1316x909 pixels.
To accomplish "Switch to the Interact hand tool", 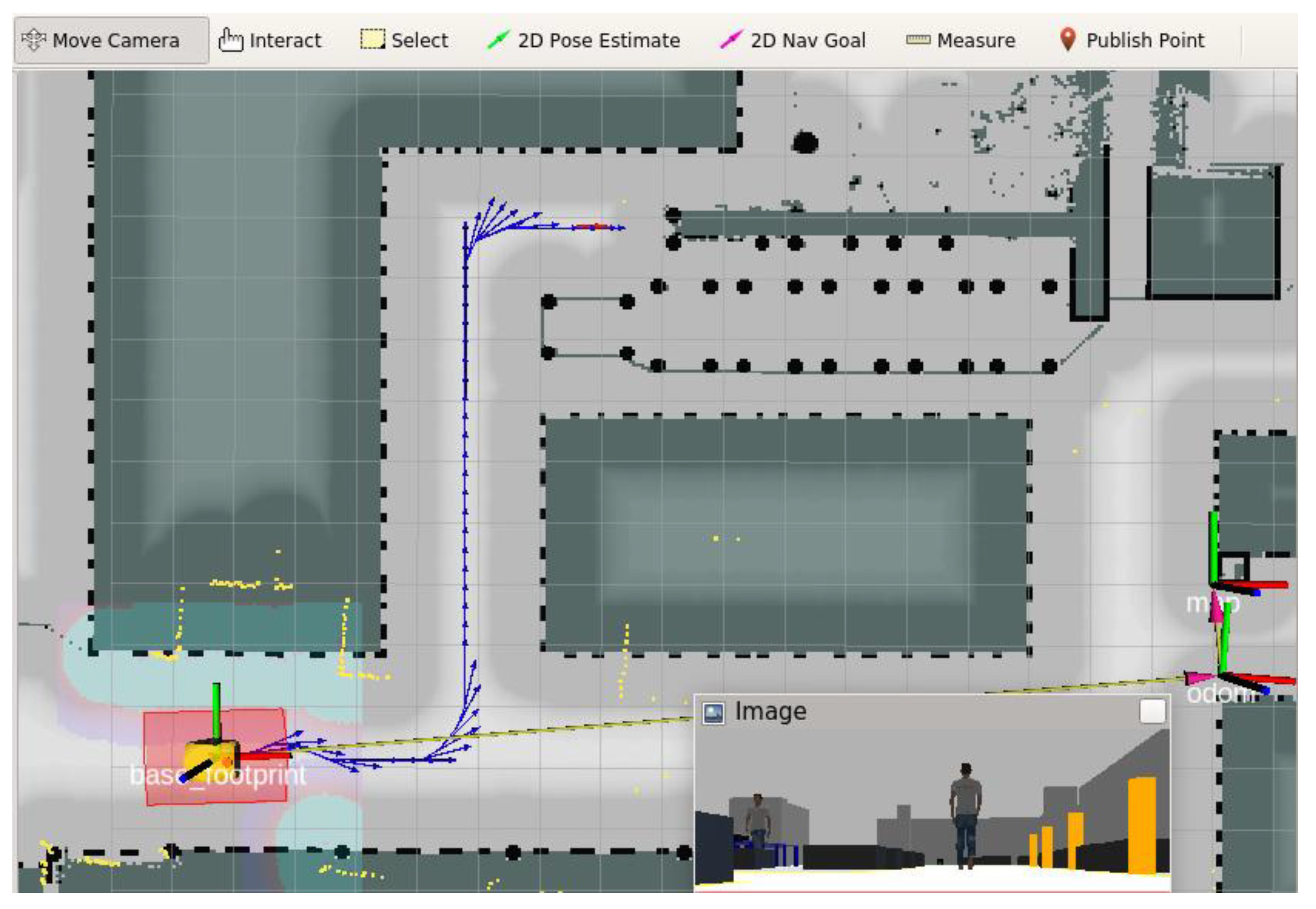I will 271,41.
